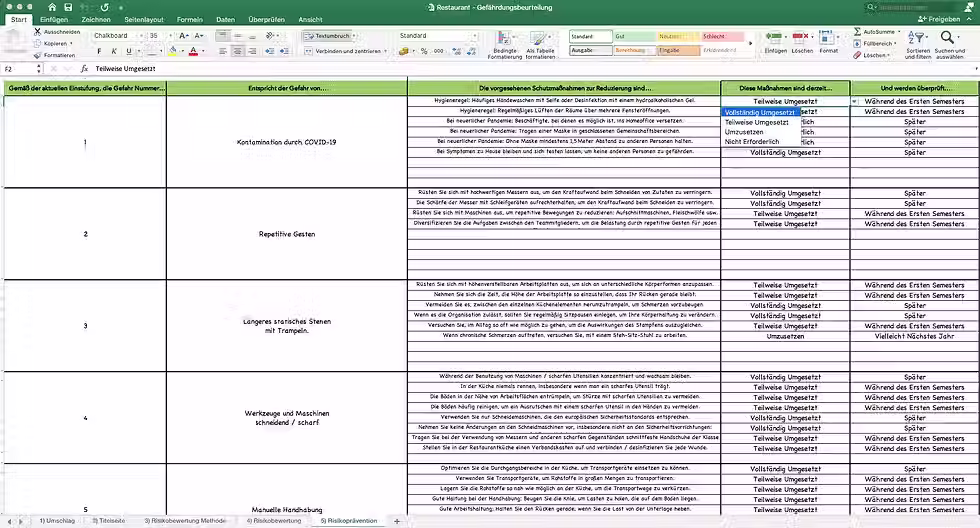Switch to the Formeln ribbon tab

click(x=189, y=19)
